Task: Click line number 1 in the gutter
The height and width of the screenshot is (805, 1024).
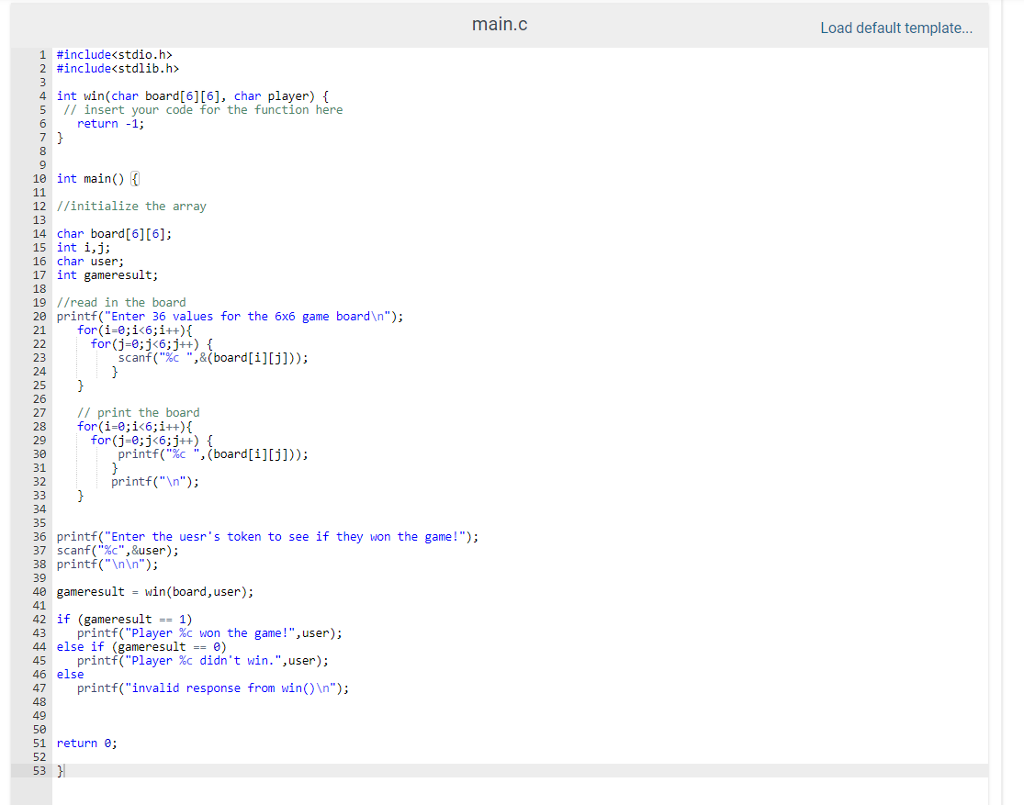Action: point(42,54)
